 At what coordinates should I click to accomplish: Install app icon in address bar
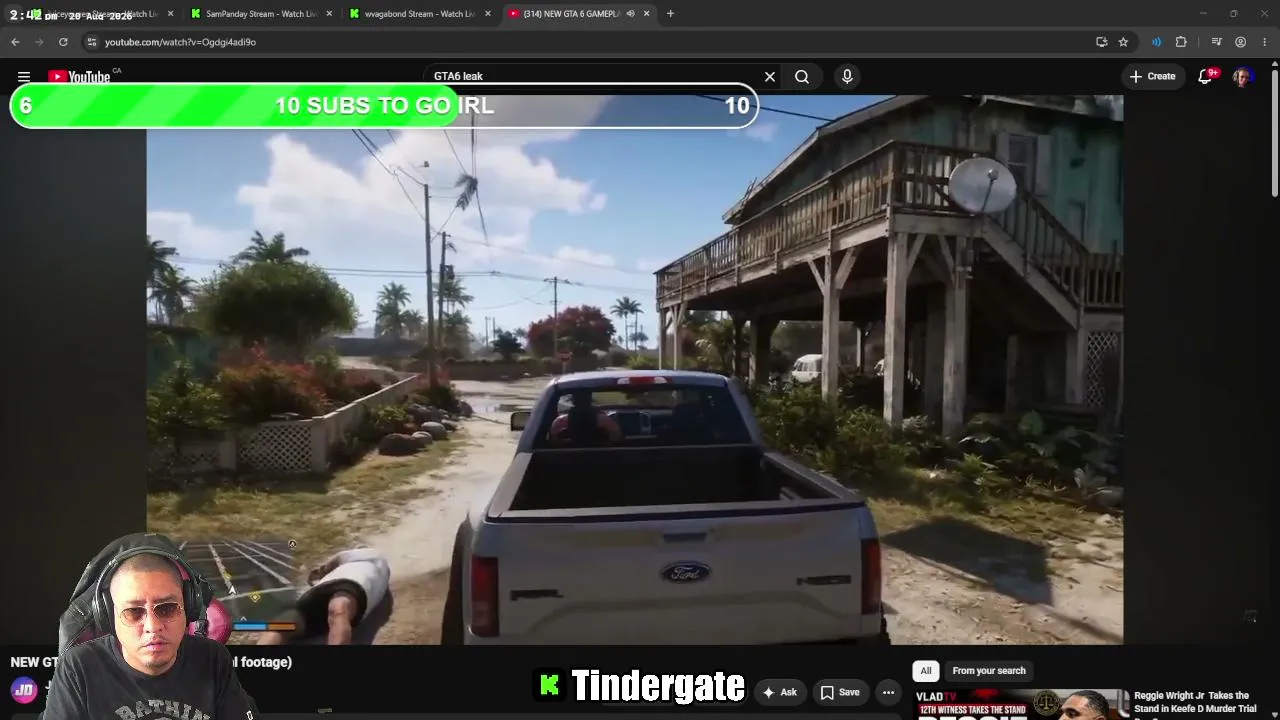coord(1101,42)
